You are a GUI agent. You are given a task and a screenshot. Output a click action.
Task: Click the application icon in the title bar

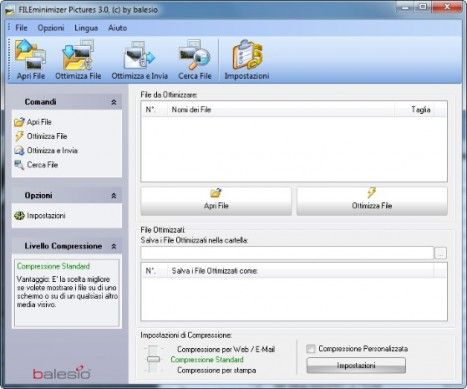click(x=10, y=10)
